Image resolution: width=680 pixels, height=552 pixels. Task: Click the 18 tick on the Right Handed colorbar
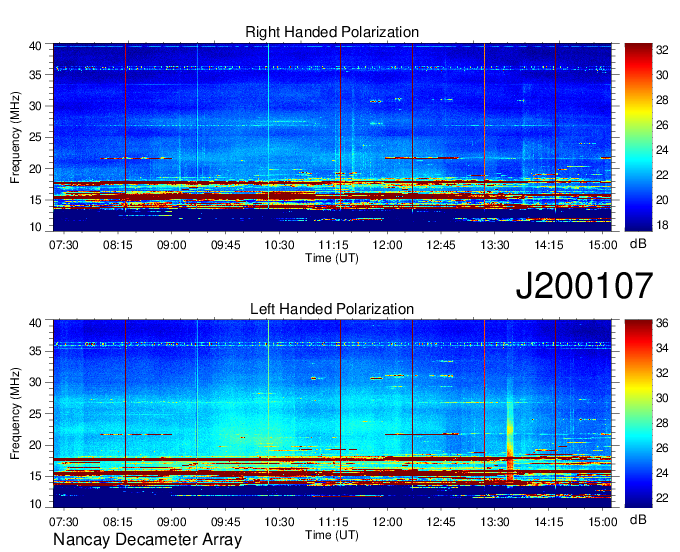tap(662, 225)
